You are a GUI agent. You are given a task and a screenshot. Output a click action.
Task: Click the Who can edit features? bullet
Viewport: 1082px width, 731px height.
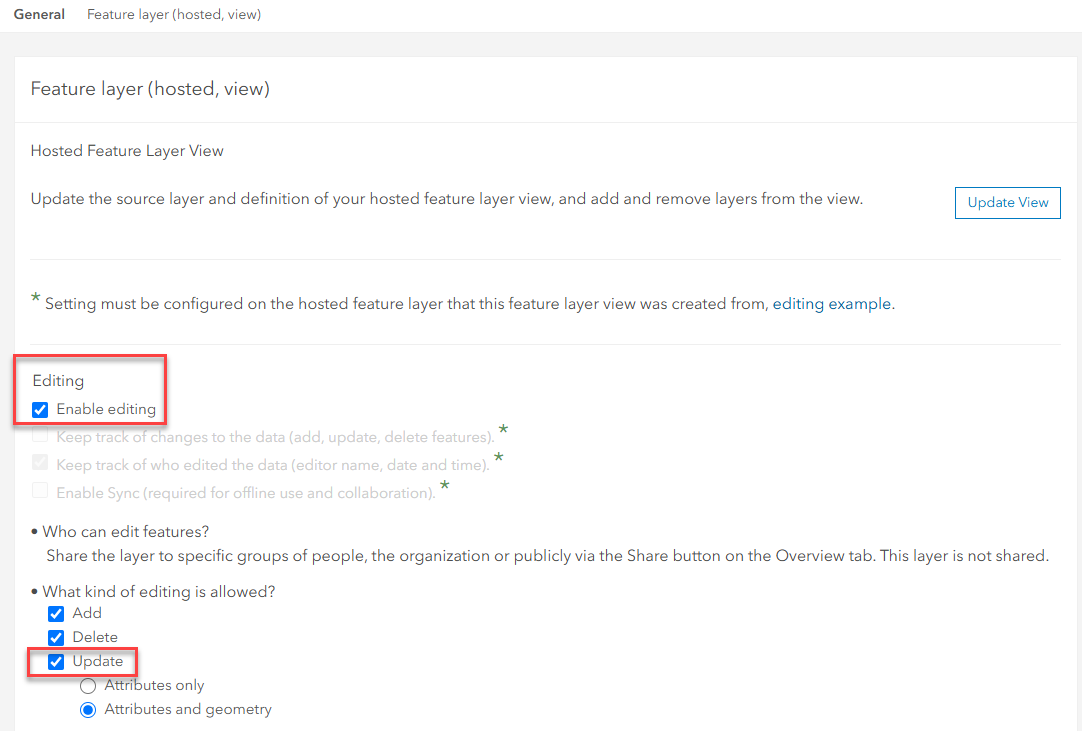click(x=126, y=531)
